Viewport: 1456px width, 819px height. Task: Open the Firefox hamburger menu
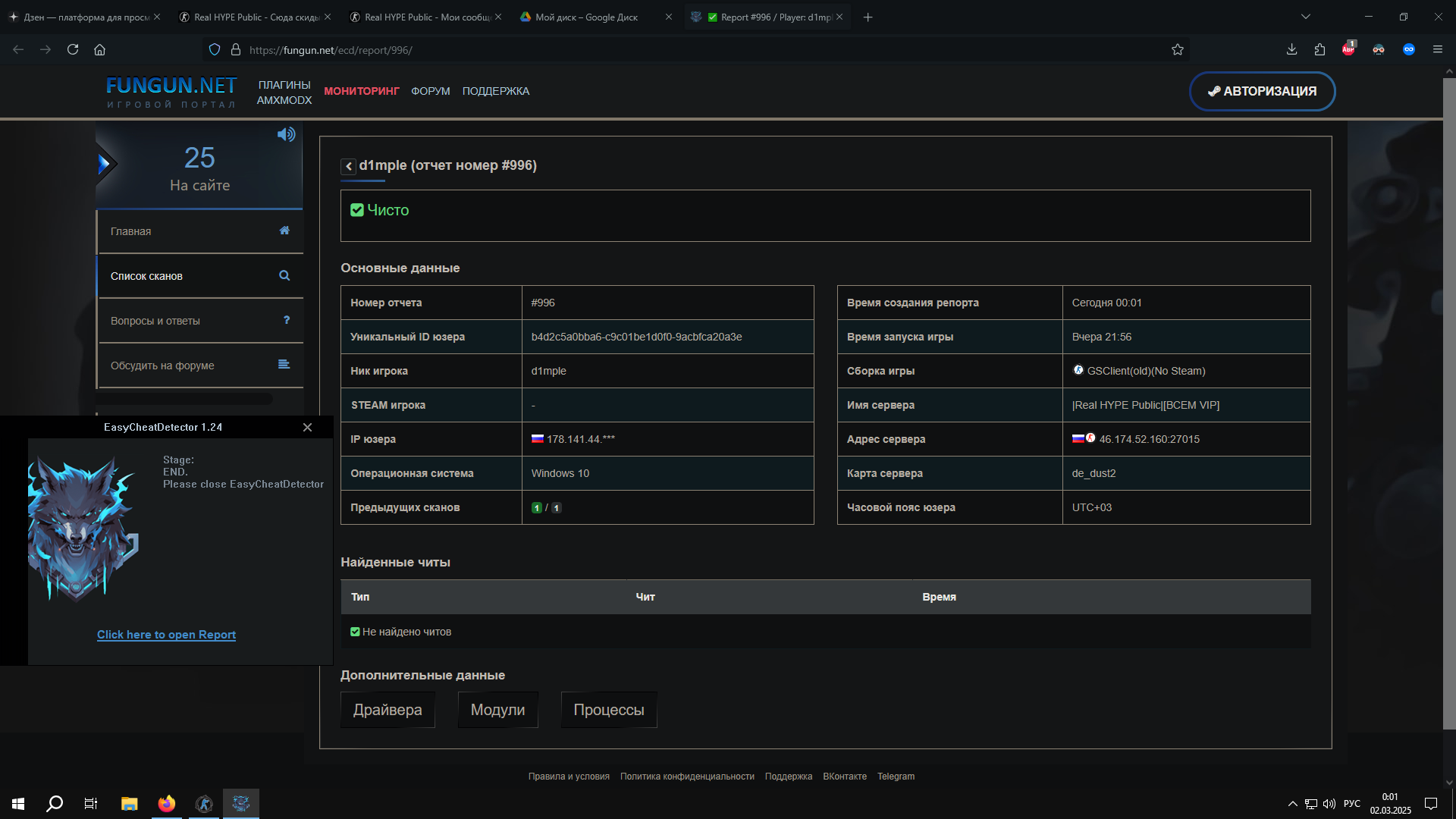coord(1437,50)
